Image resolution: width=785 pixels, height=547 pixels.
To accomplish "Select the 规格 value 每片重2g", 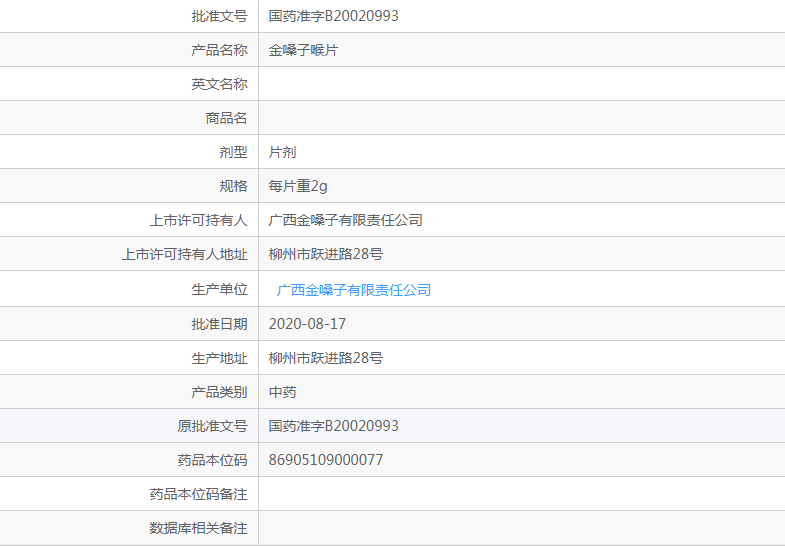I will 298,186.
